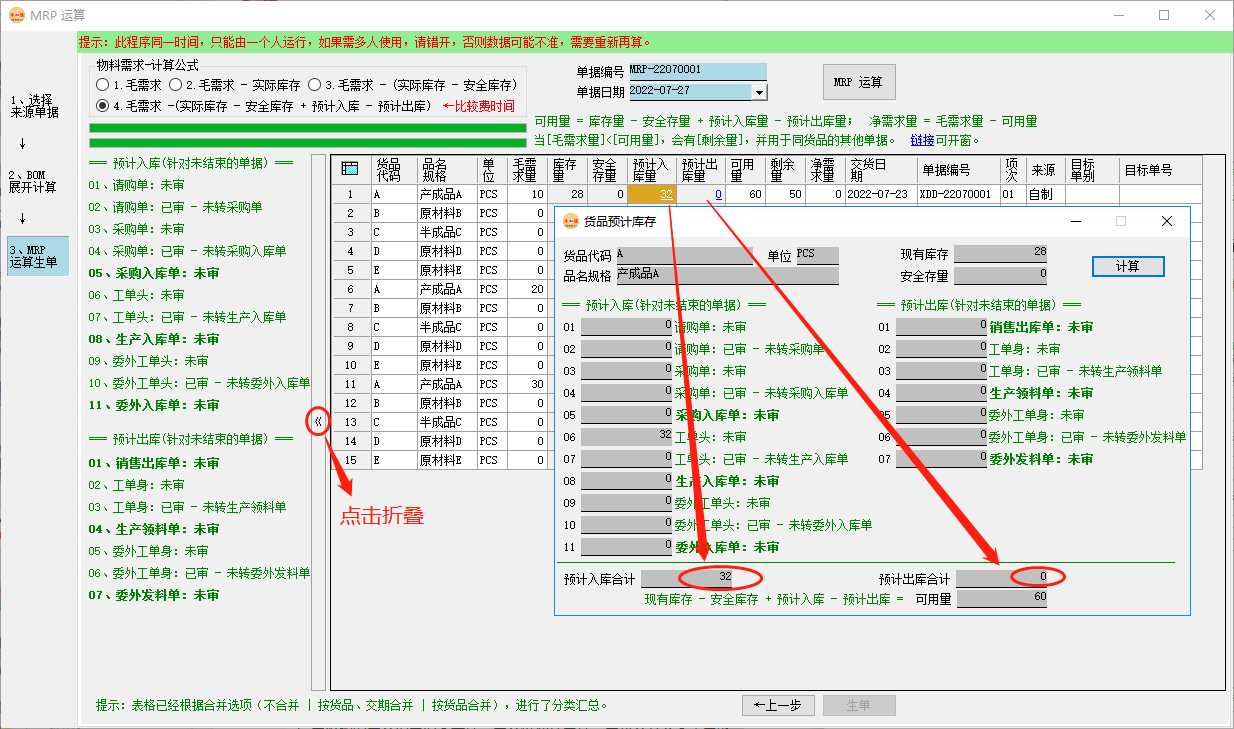
Task: Click the 生单 button
Action: tap(859, 705)
